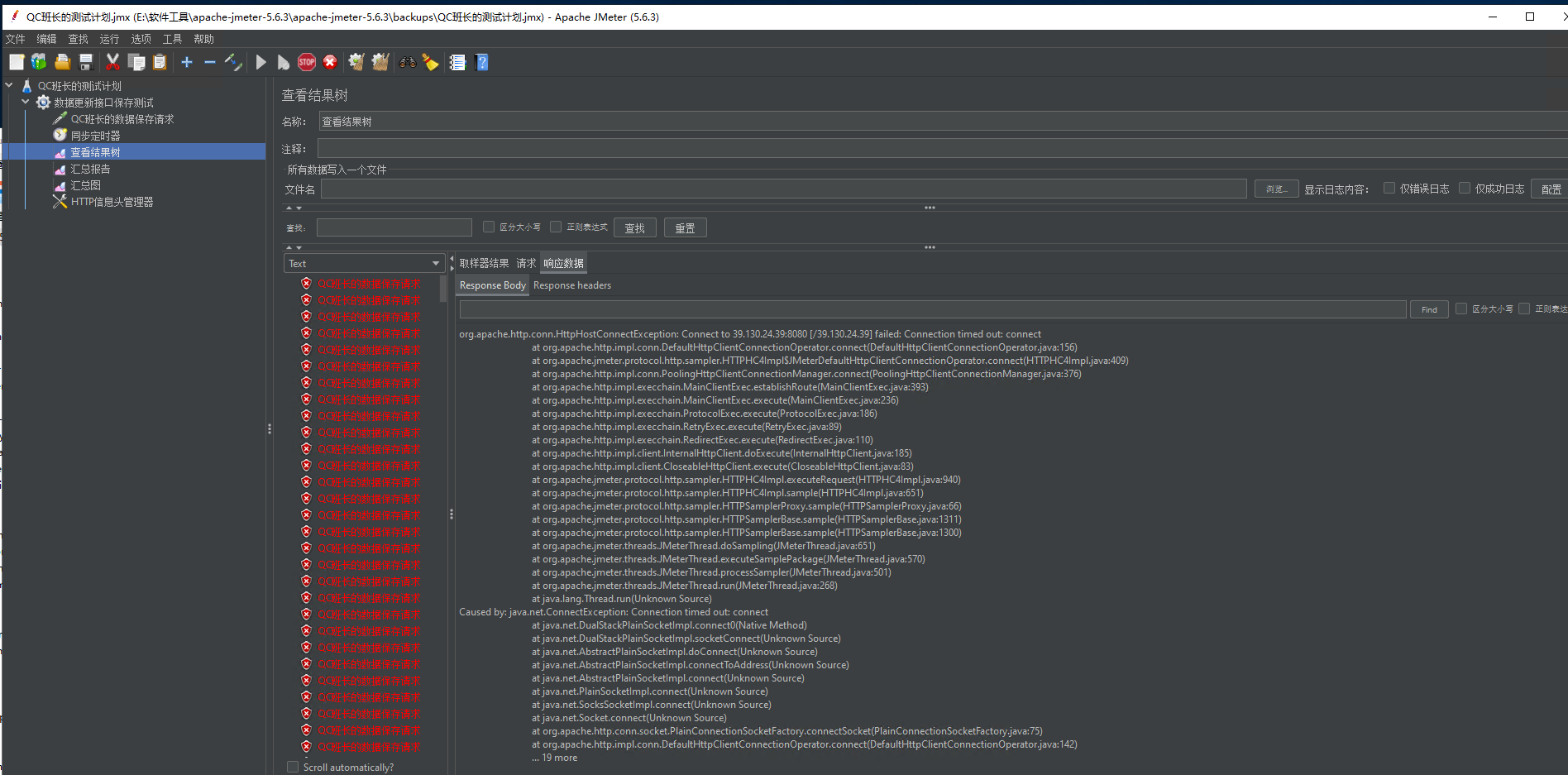Clear all results with double broom icon
1568x775 pixels.
380,62
